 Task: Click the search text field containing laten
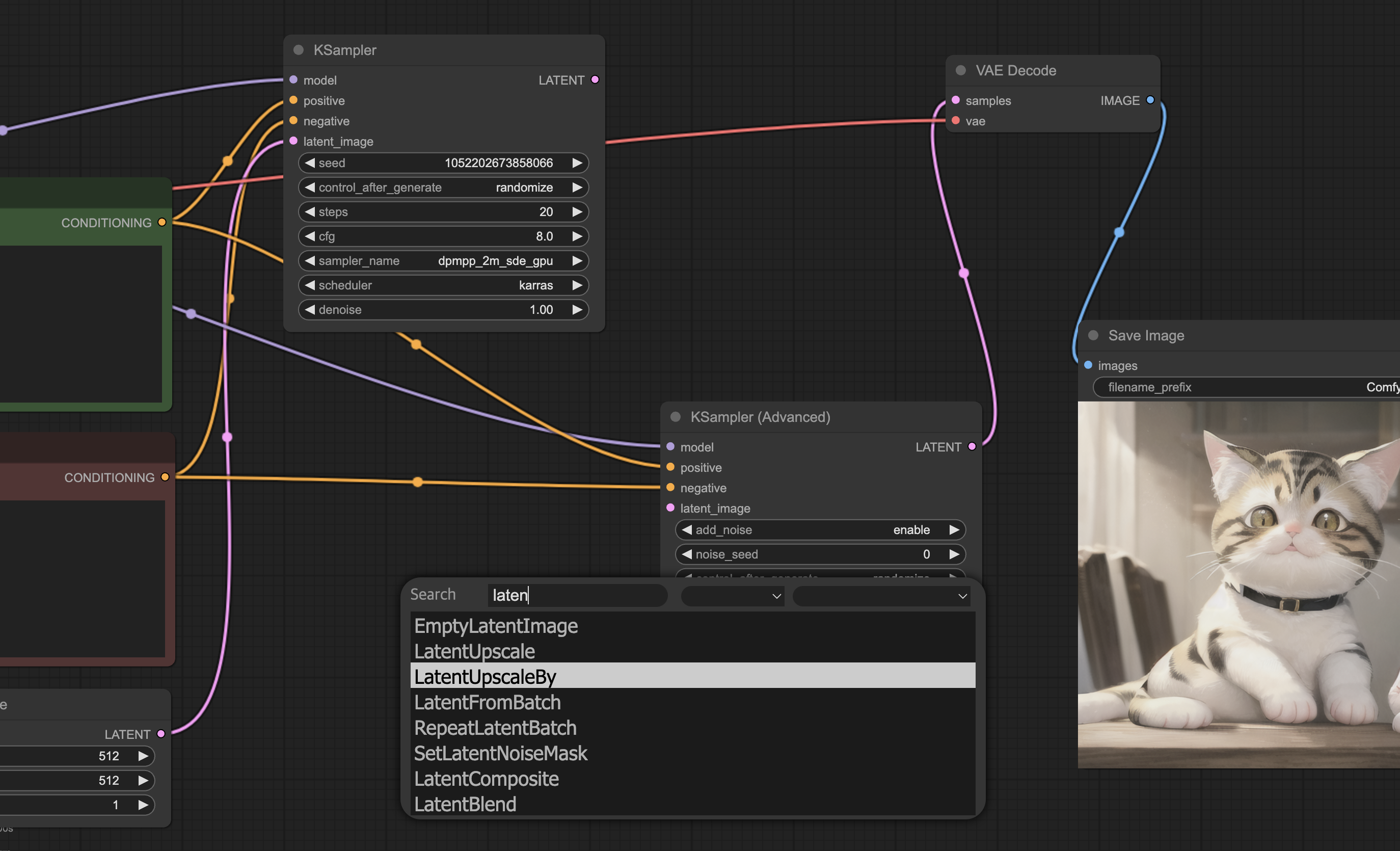coord(577,595)
